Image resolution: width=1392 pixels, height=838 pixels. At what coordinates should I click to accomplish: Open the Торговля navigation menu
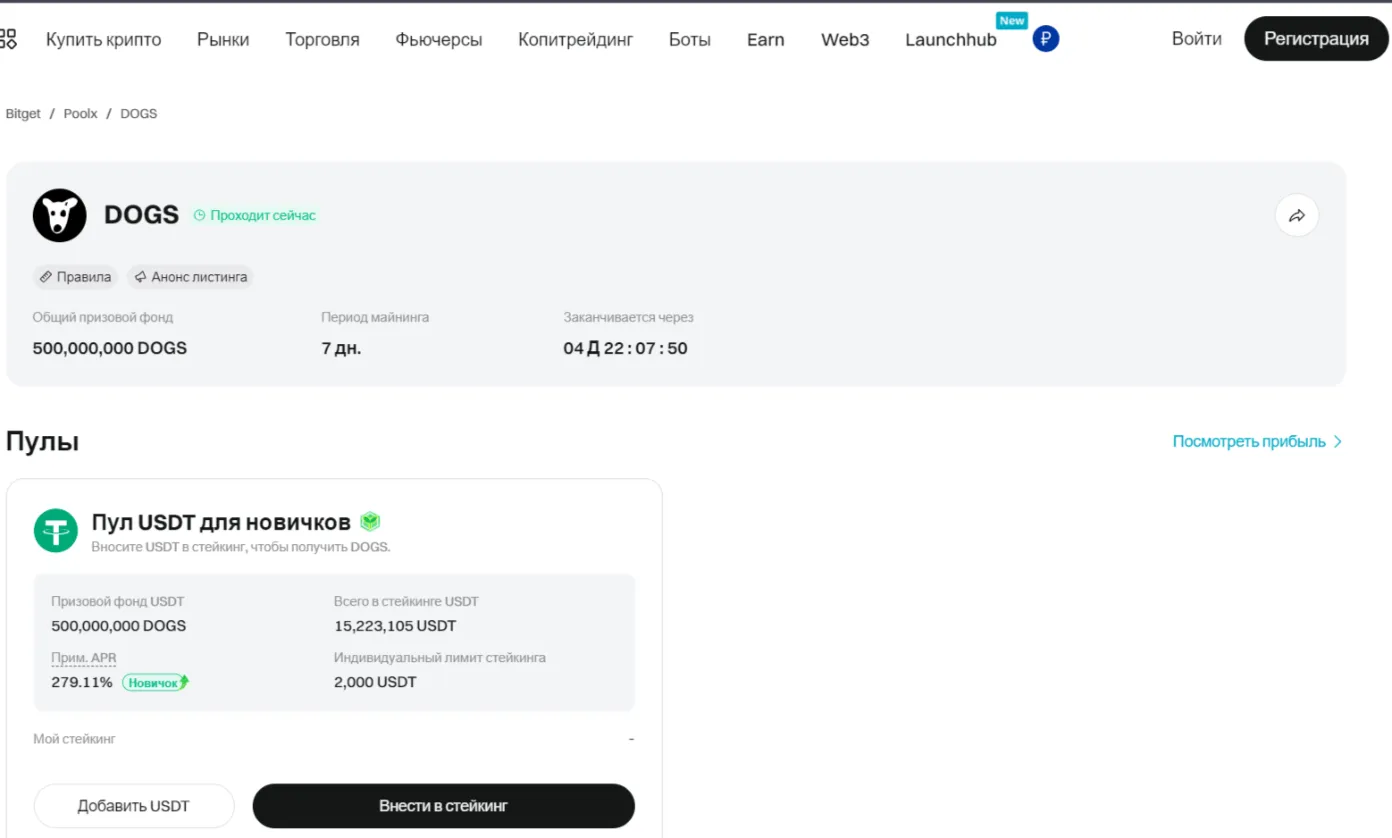click(x=322, y=40)
